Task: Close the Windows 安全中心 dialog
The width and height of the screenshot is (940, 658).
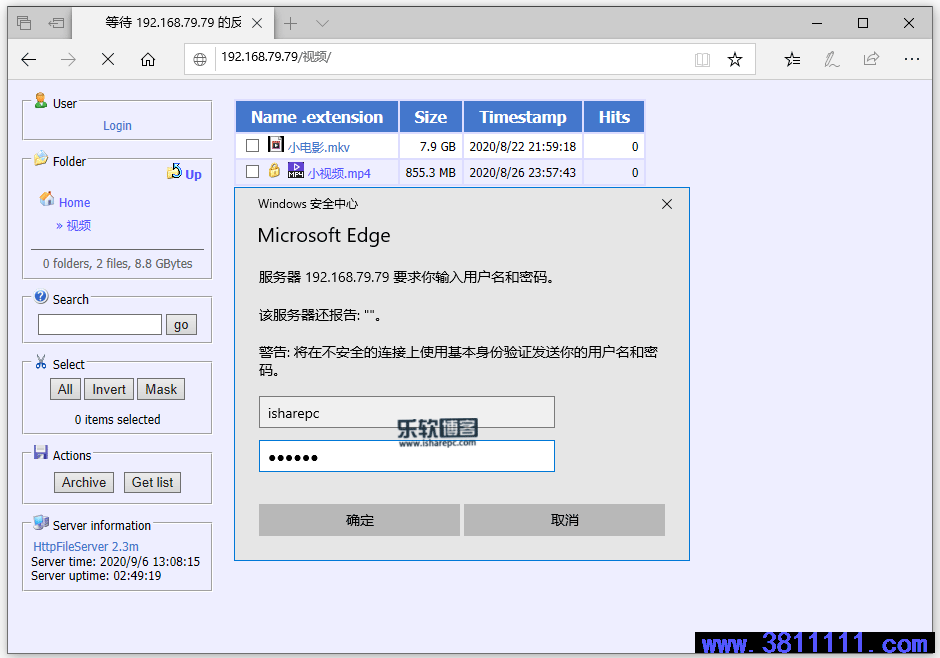Action: click(667, 204)
